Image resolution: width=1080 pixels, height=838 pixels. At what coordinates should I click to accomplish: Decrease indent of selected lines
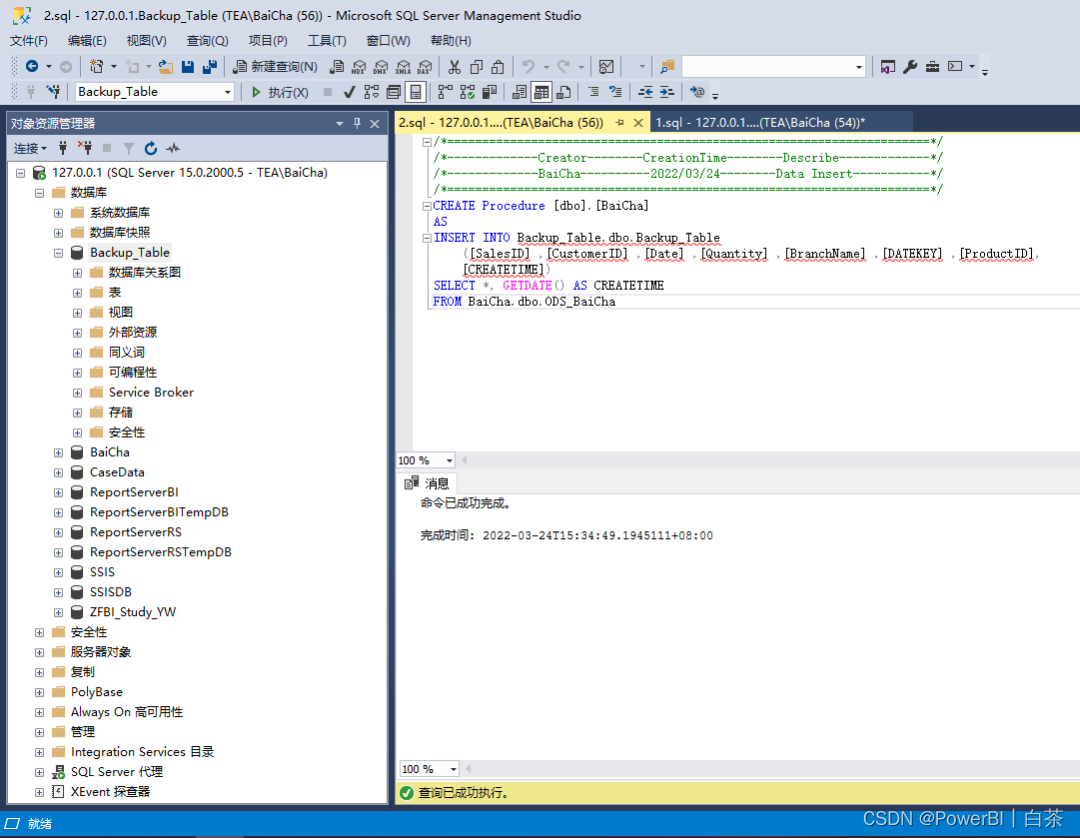(x=645, y=92)
